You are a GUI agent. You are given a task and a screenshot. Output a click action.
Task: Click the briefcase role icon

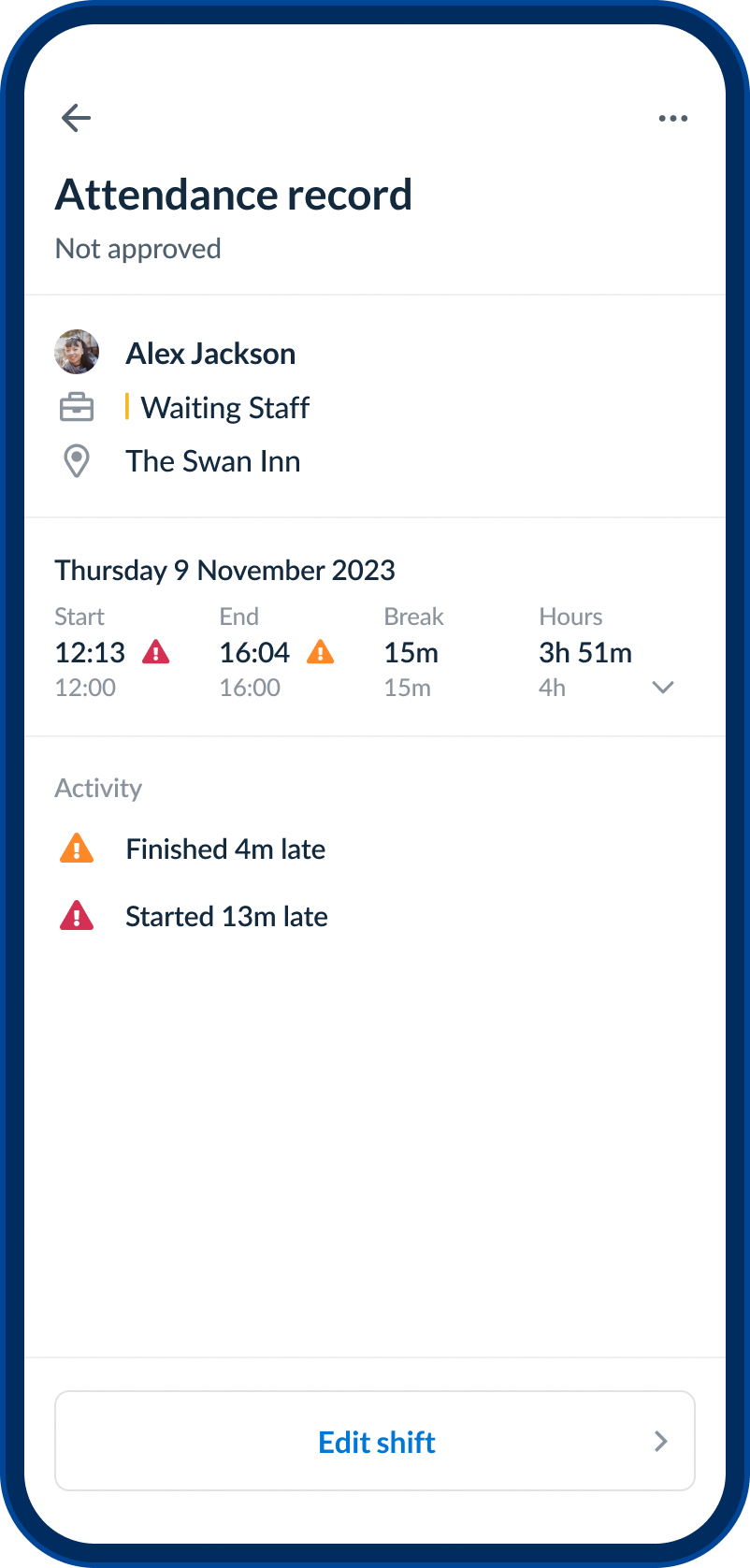click(x=77, y=408)
